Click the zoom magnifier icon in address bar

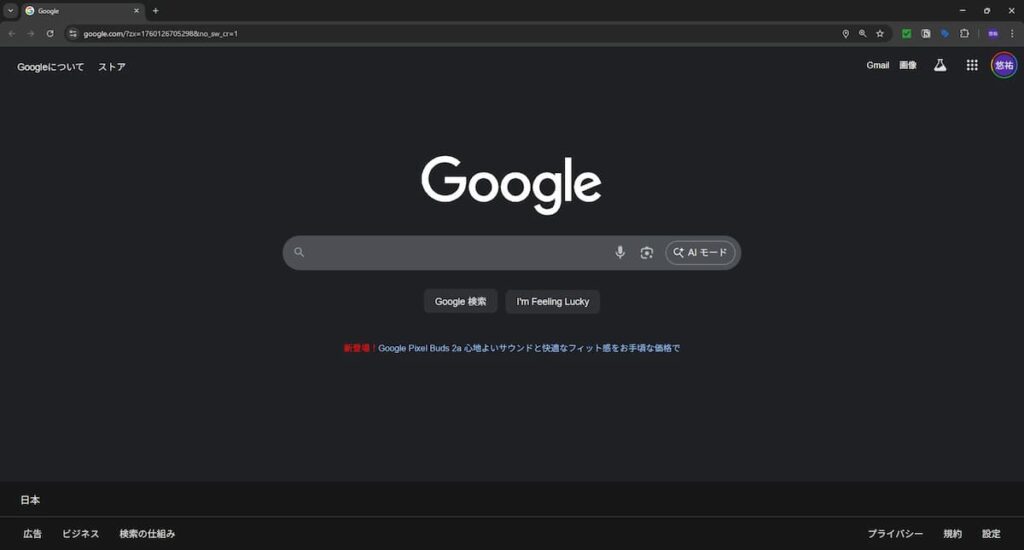click(x=863, y=33)
